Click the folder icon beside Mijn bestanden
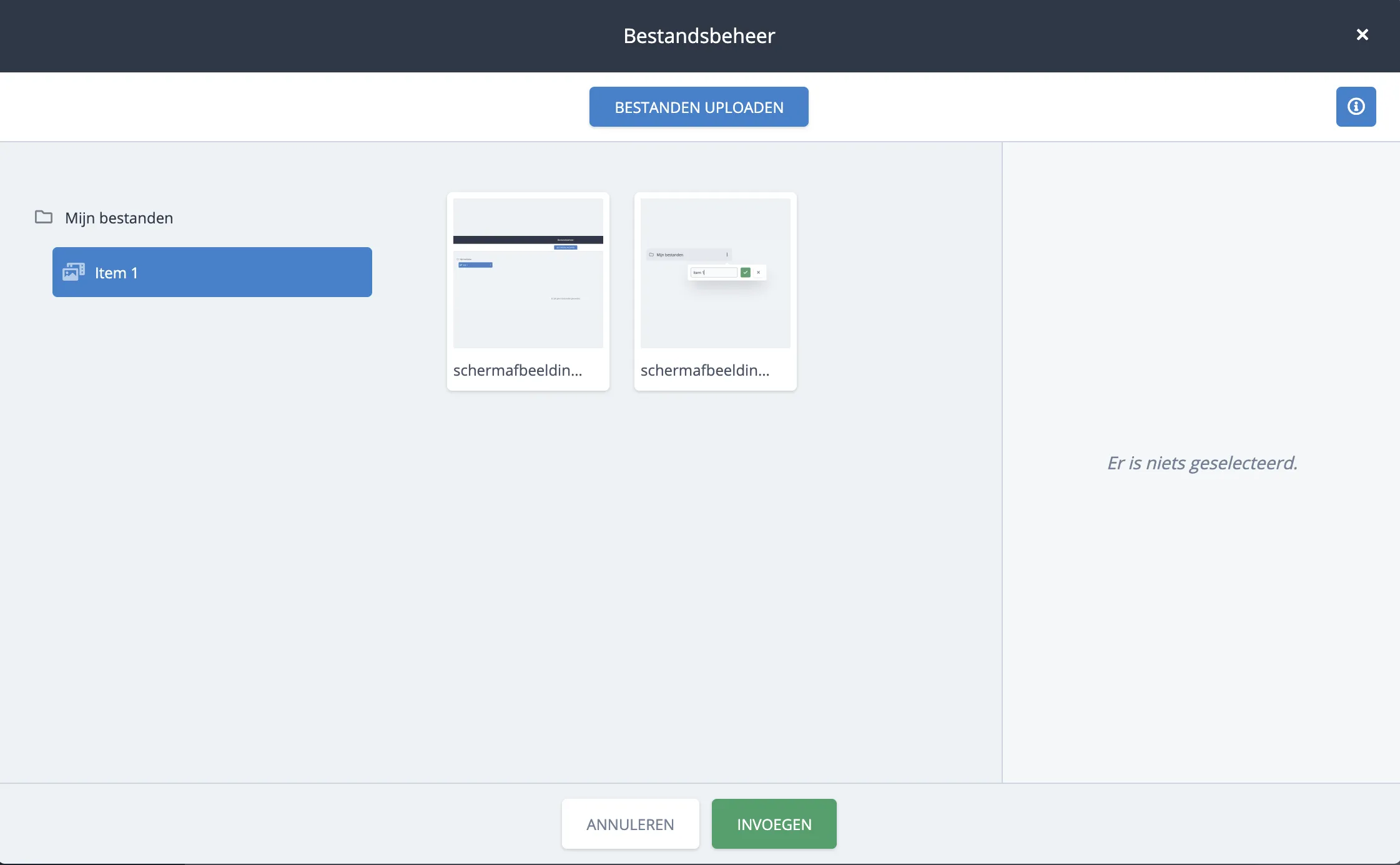The height and width of the screenshot is (865, 1400). click(x=44, y=217)
